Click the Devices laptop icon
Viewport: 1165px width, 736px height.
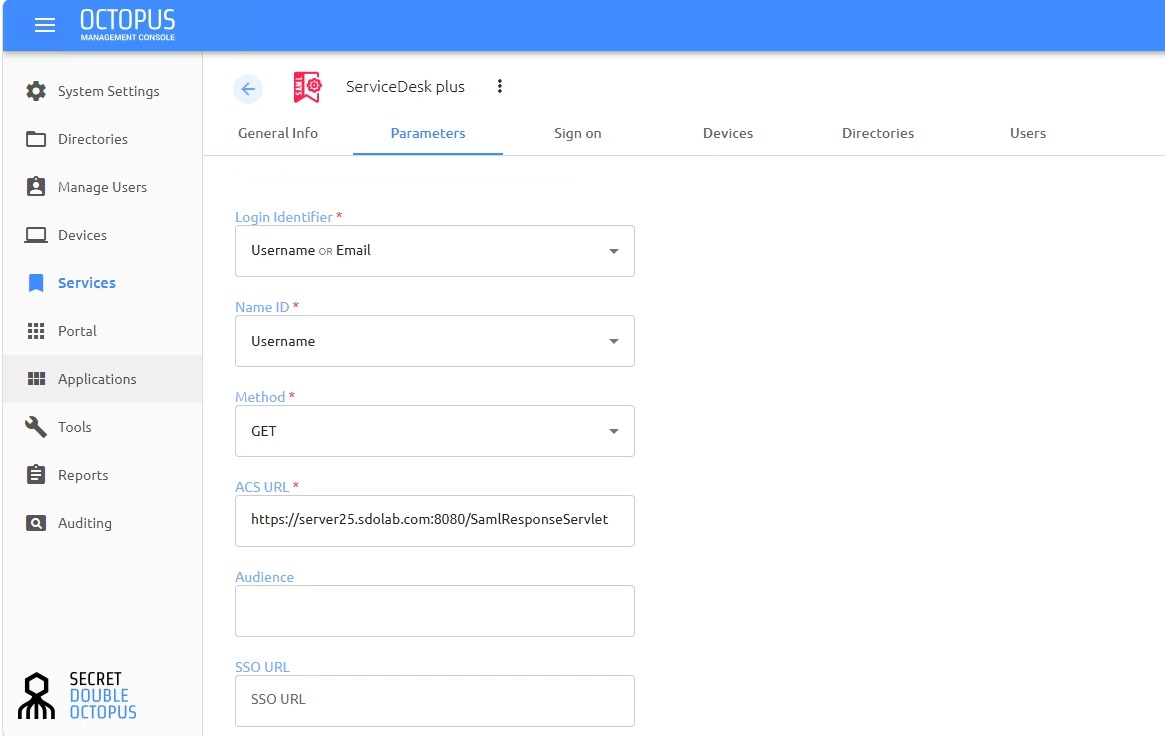pyautogui.click(x=36, y=235)
